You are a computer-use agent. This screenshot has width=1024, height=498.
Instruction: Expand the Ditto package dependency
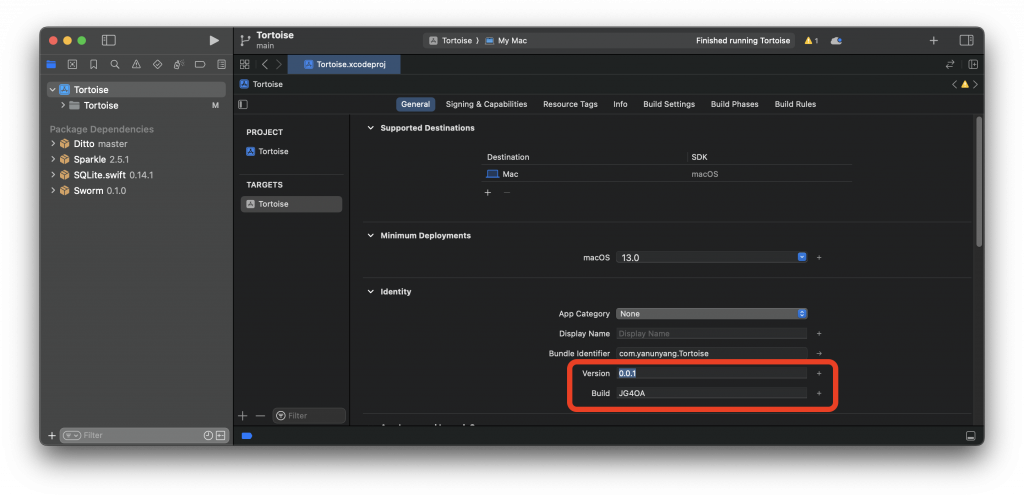tap(53, 144)
